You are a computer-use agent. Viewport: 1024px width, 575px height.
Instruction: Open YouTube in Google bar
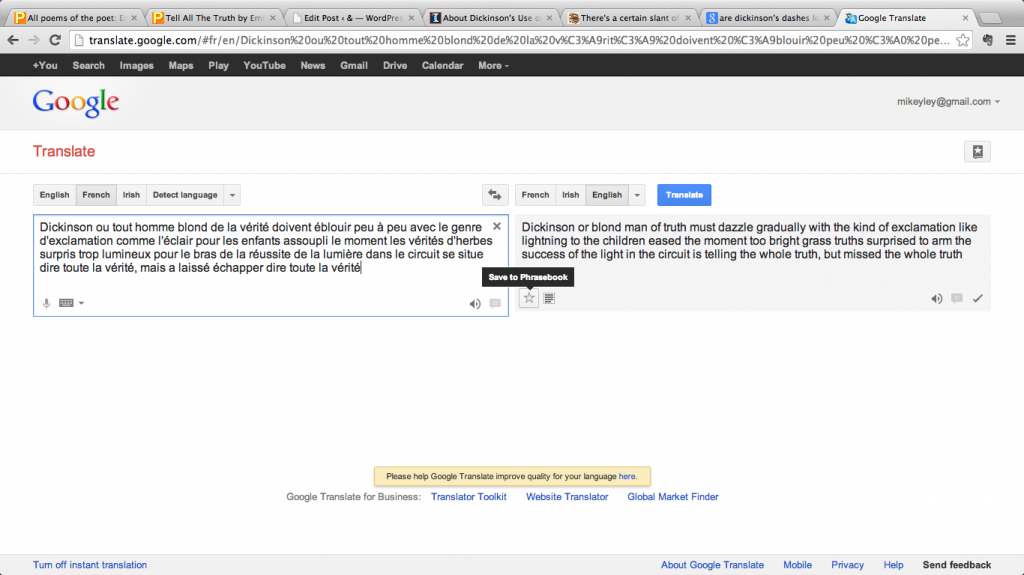coord(264,65)
